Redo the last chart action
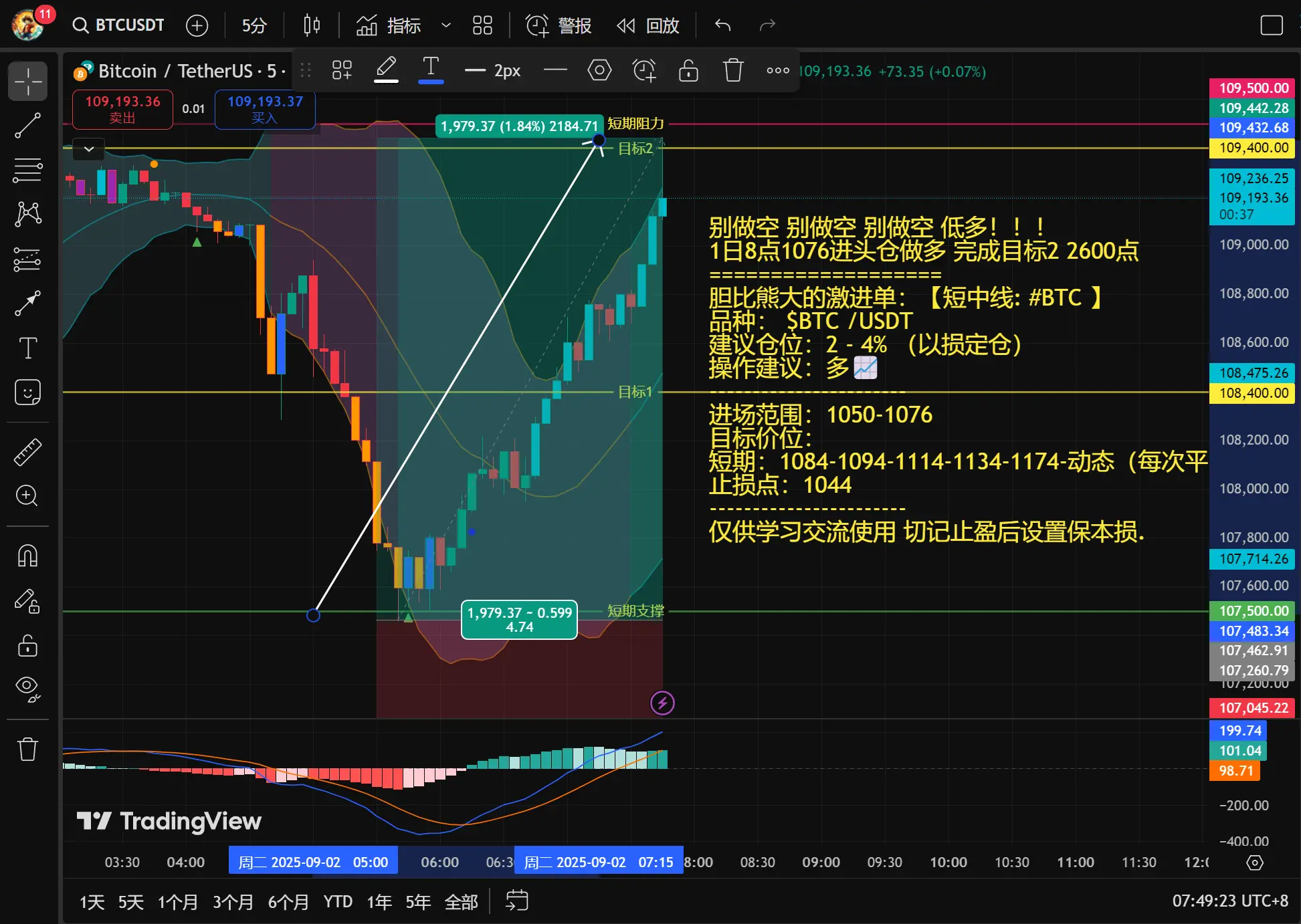Screen dimensions: 1301x924 [767, 25]
